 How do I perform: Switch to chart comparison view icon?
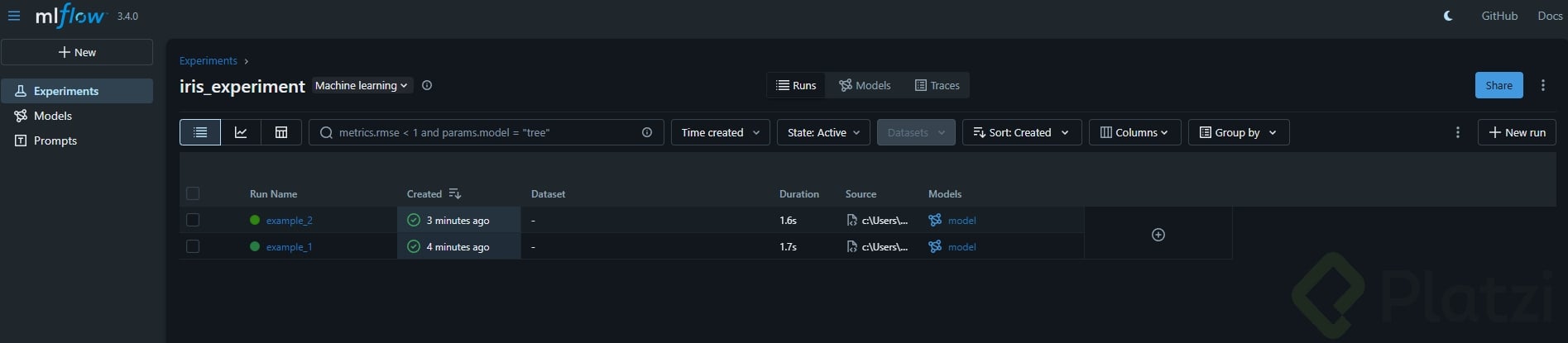click(x=241, y=132)
